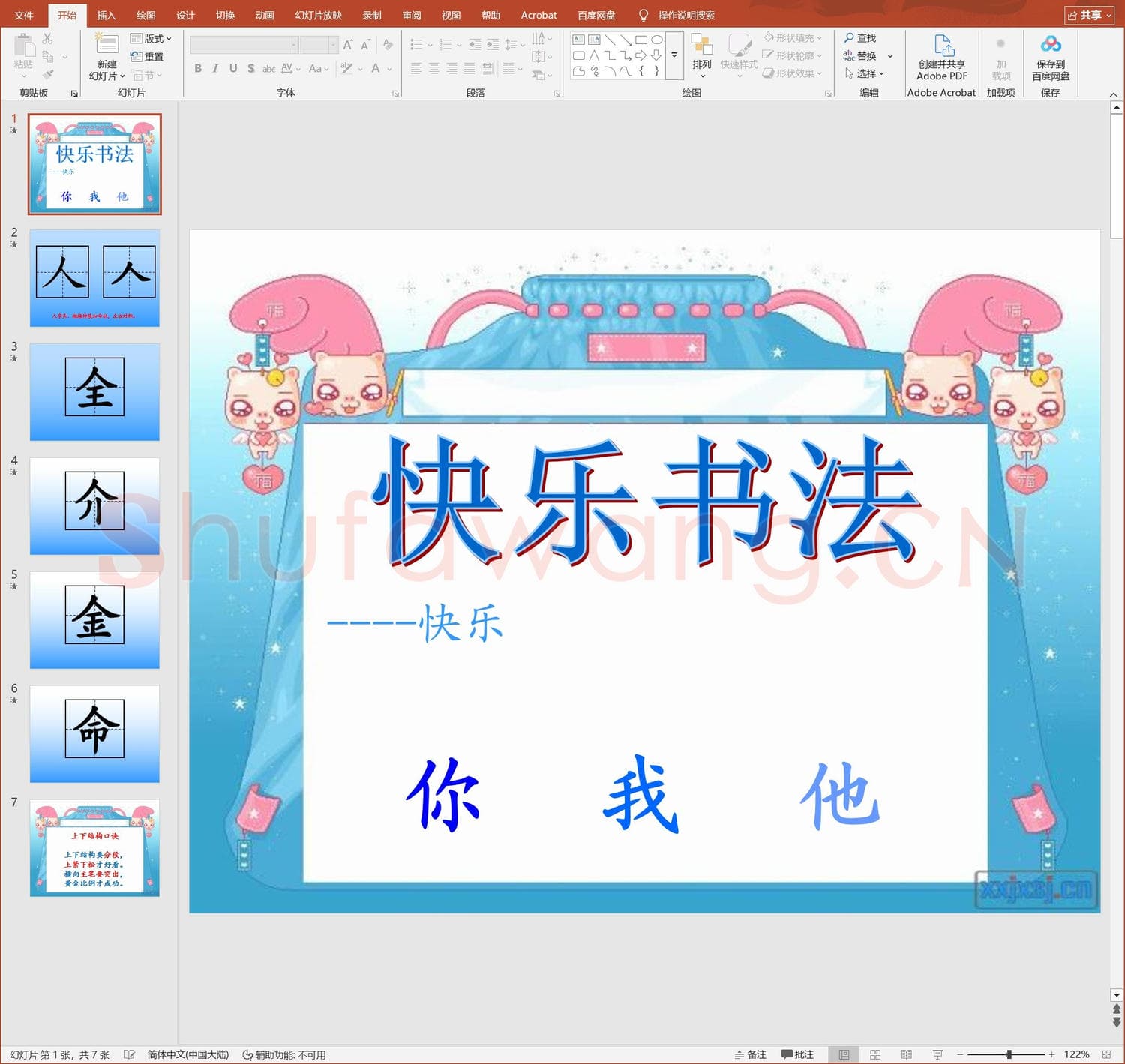Click Save to Baidu Netdisk icon
This screenshot has height=1064, width=1125.
1051,45
